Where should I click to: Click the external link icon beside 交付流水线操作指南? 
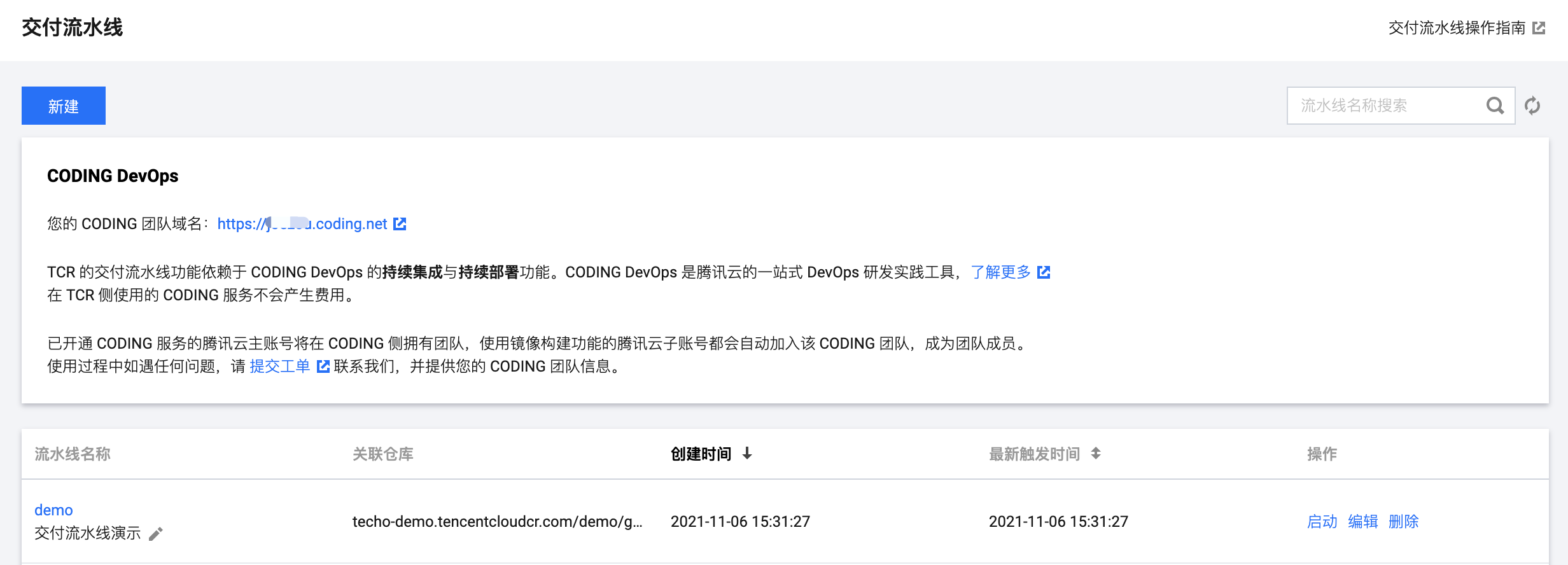1539,28
